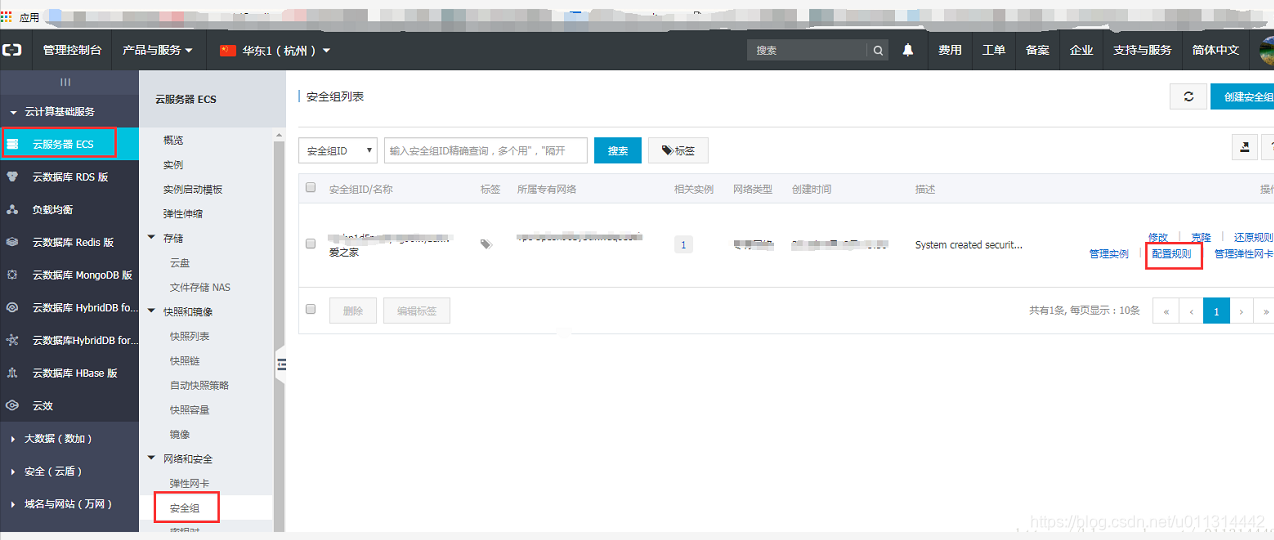Open the user avatar menu
The image size is (1274, 540).
(1266, 49)
